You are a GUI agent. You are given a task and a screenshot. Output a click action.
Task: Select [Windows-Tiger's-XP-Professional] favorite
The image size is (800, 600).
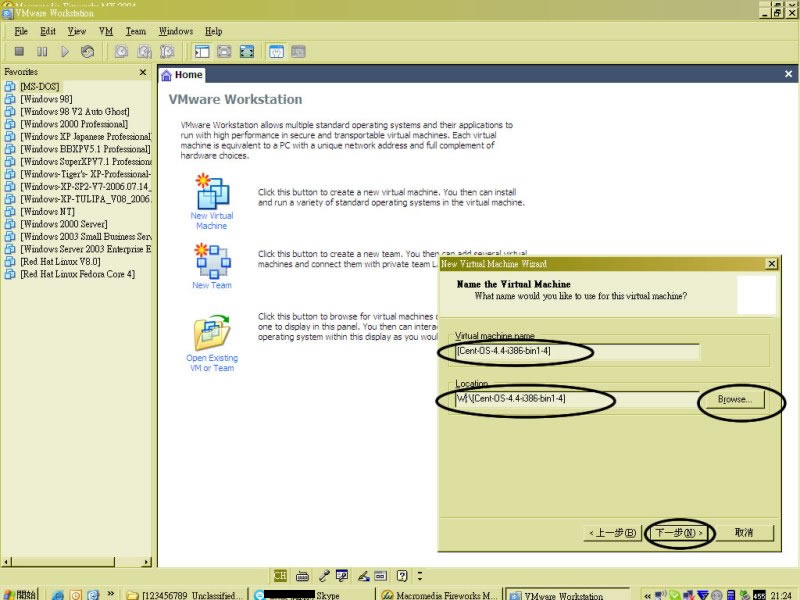pos(85,174)
